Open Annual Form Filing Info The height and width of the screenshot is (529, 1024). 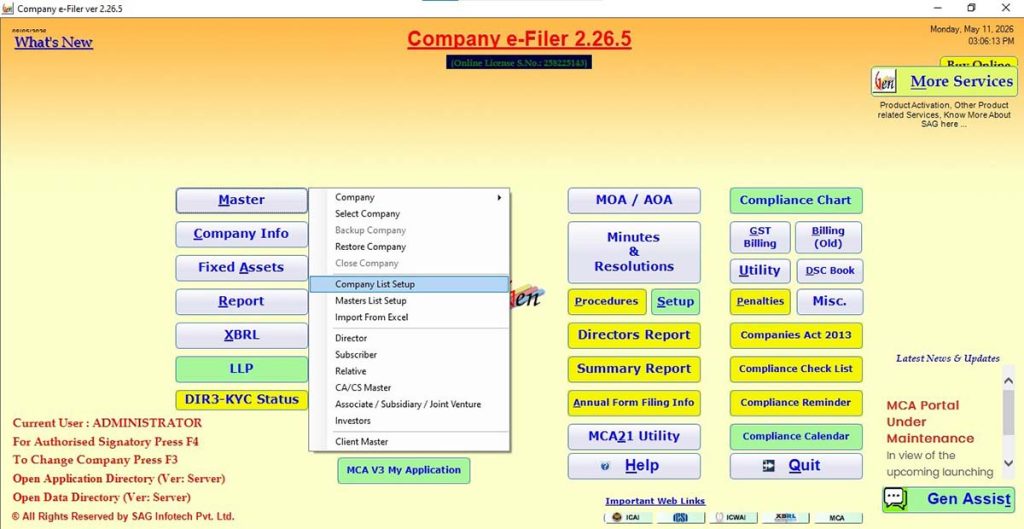(633, 403)
